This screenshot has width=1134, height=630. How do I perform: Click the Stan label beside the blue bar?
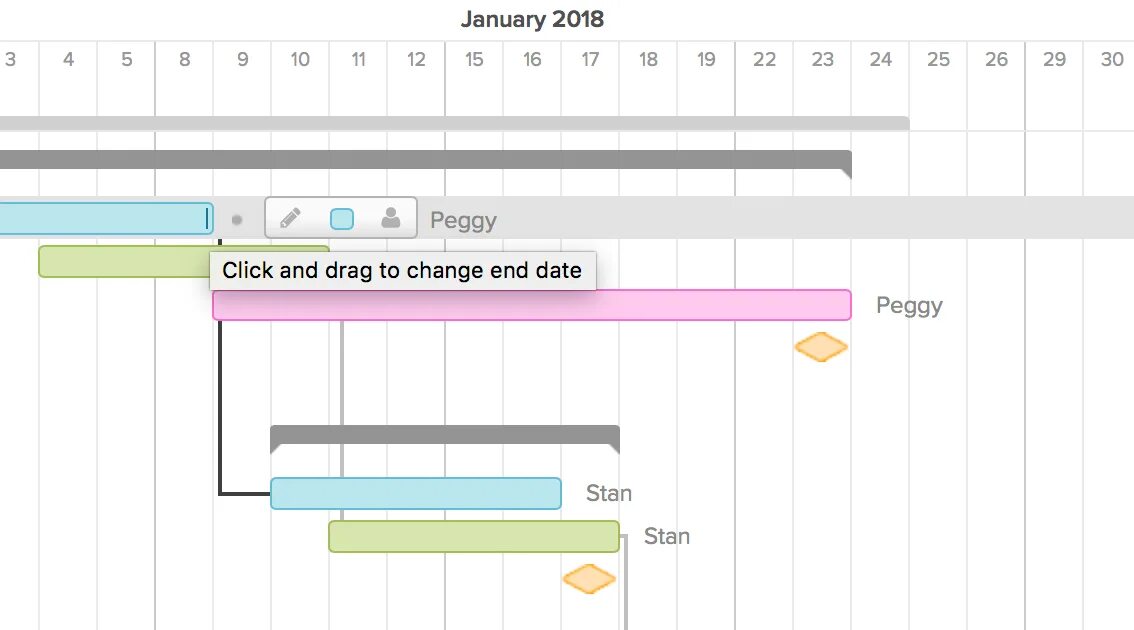609,493
